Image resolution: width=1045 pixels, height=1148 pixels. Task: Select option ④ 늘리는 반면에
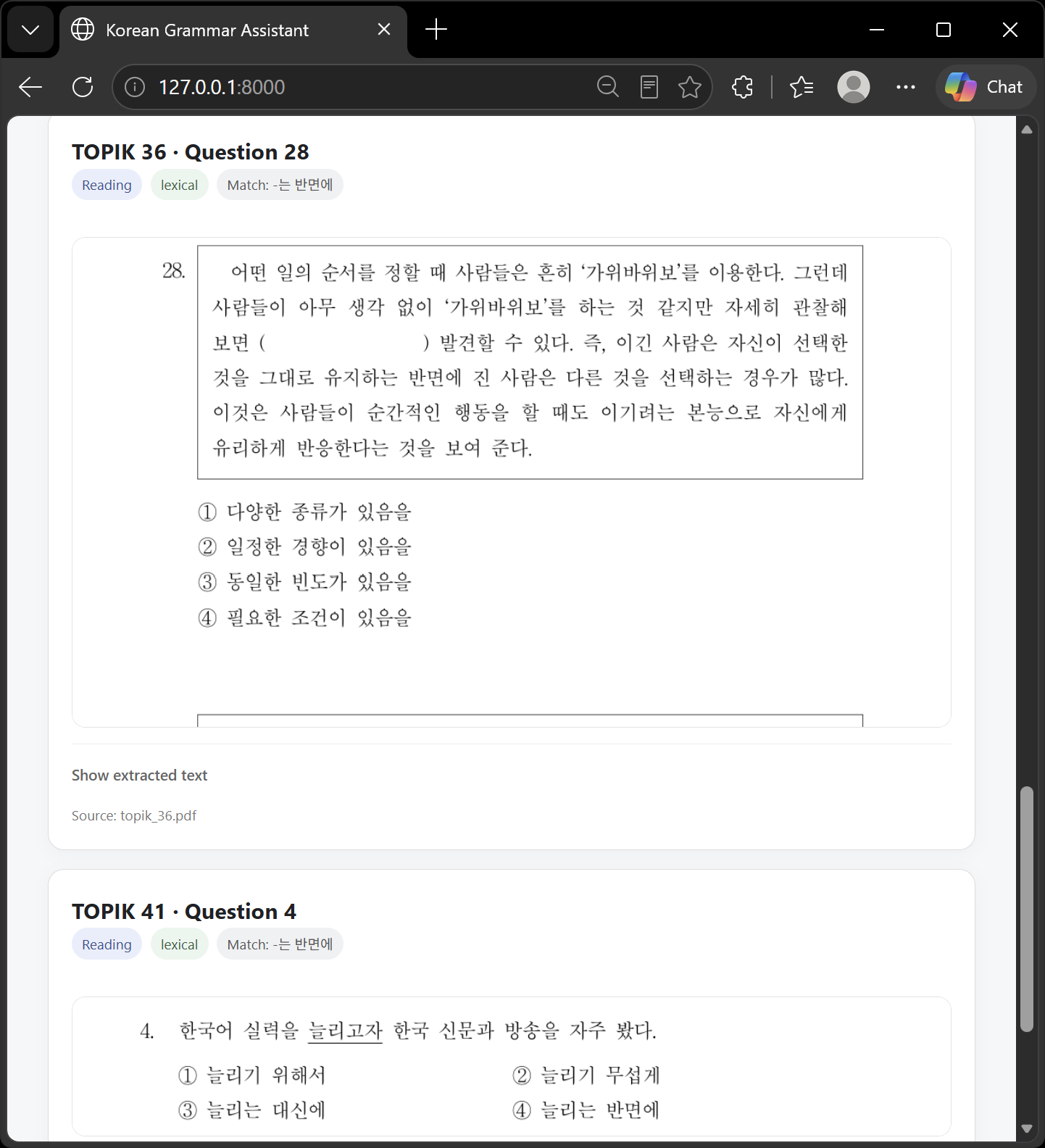586,1110
